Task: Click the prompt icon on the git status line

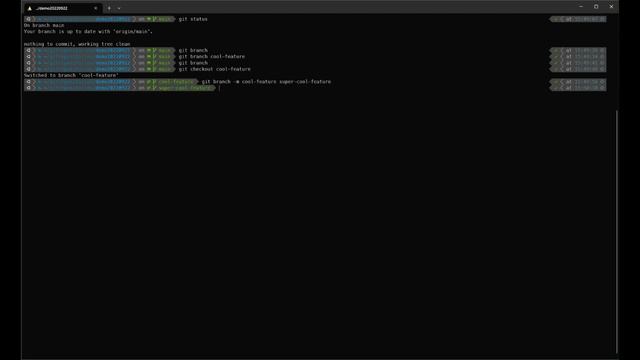Action: [28, 19]
